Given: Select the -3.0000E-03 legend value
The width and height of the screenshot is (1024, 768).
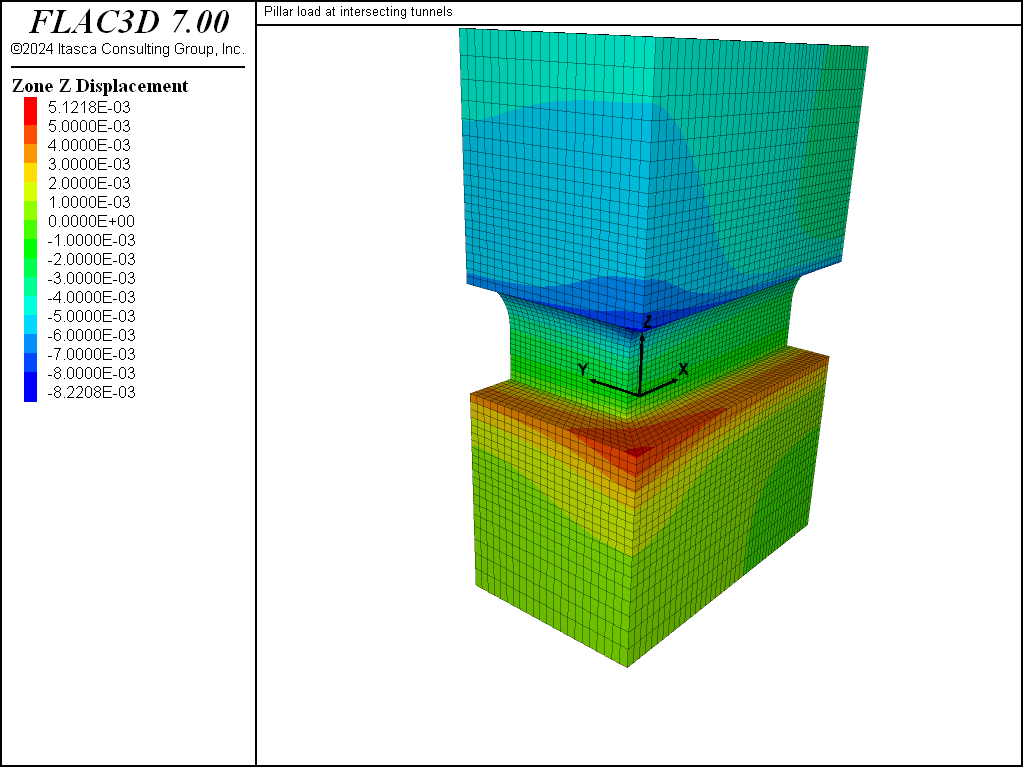Looking at the screenshot, I should [91, 278].
